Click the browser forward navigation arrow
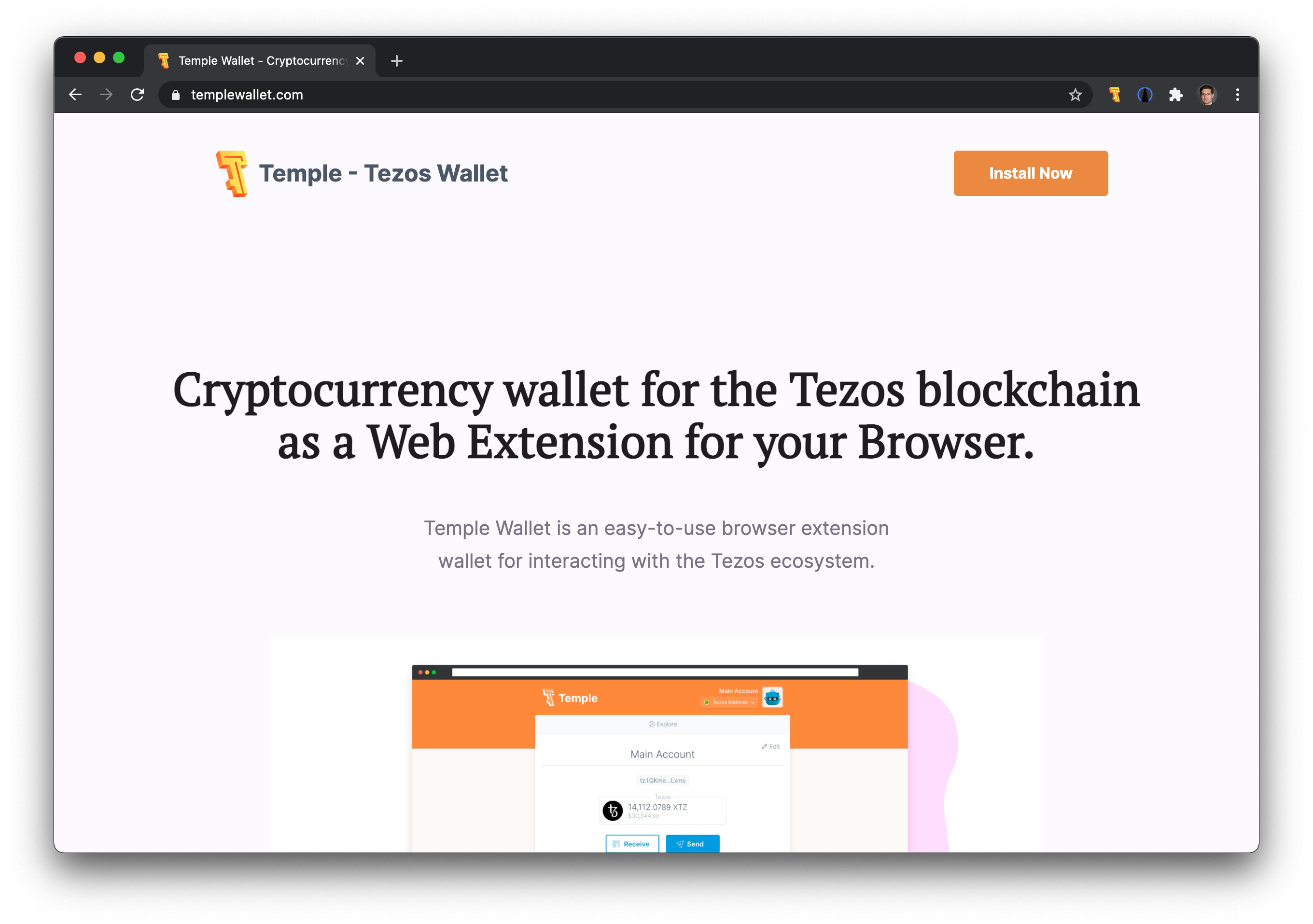The height and width of the screenshot is (924, 1313). coord(108,95)
